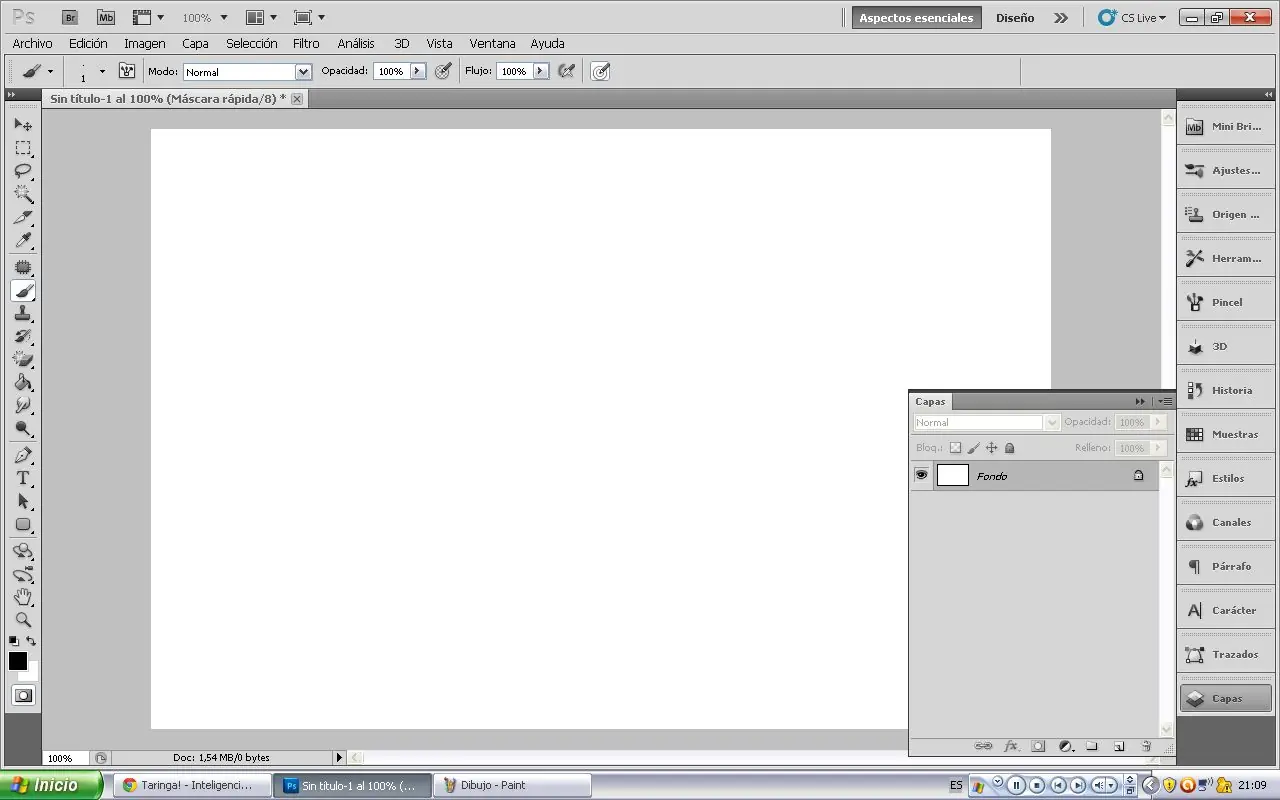This screenshot has height=800, width=1280.
Task: Select the Aspectos esenciales workspace
Action: click(x=916, y=18)
